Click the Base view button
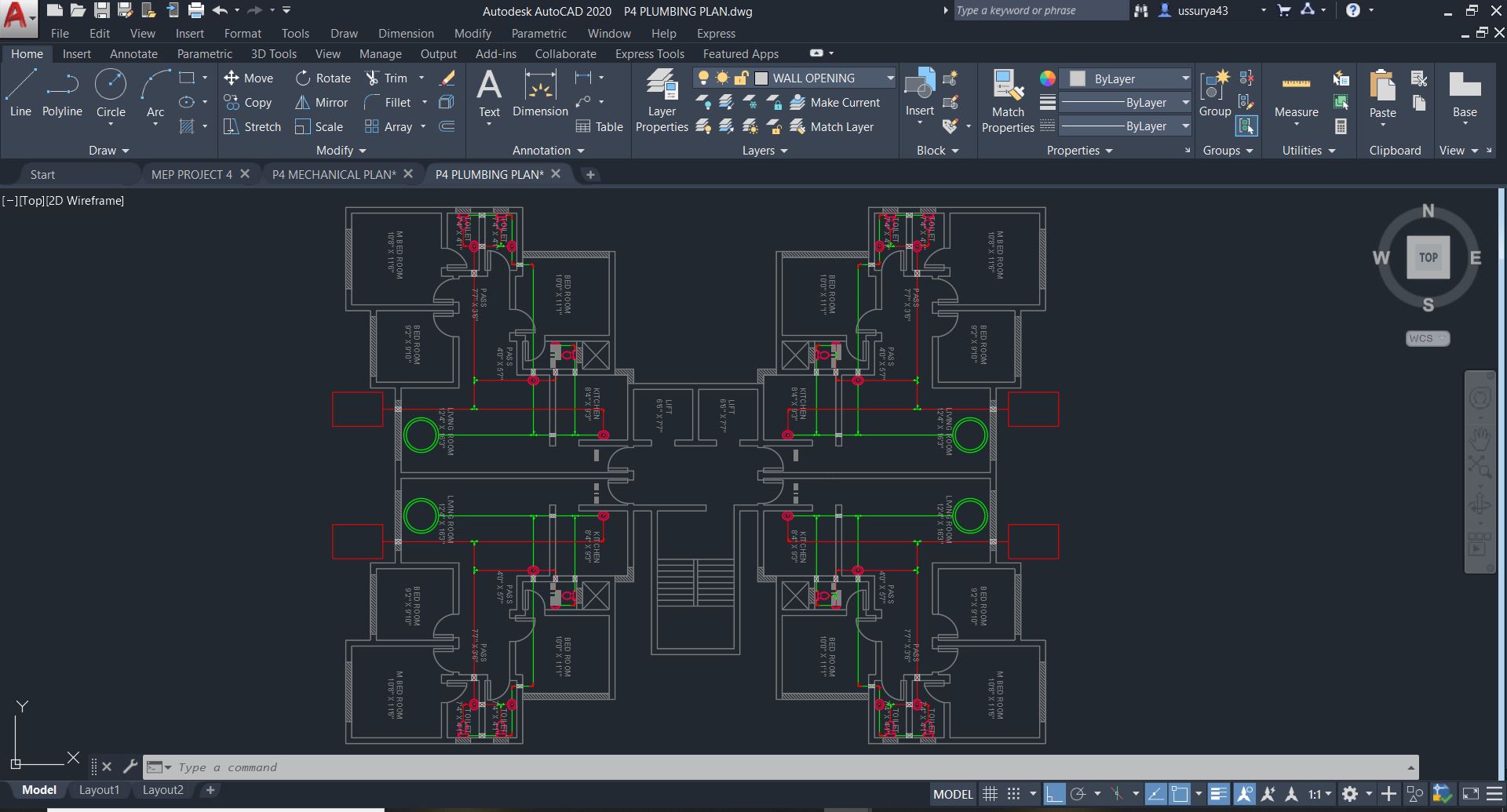Screen dimensions: 1507x812 [x=1465, y=94]
